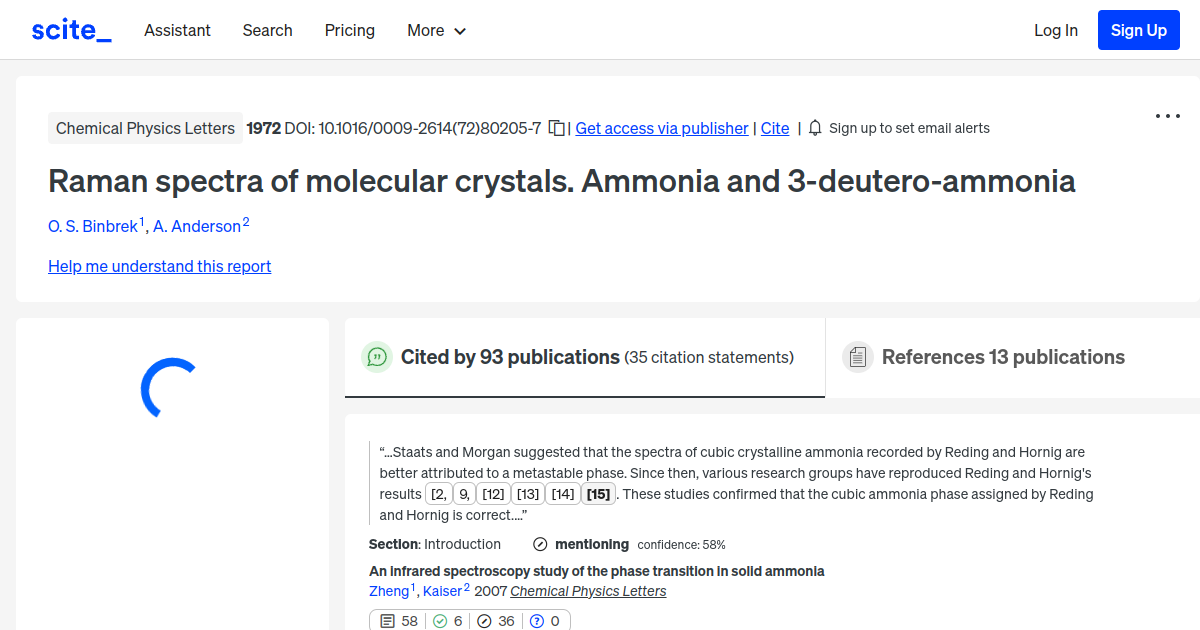Open the three-dot overflow menu
The image size is (1200, 630).
[1167, 116]
